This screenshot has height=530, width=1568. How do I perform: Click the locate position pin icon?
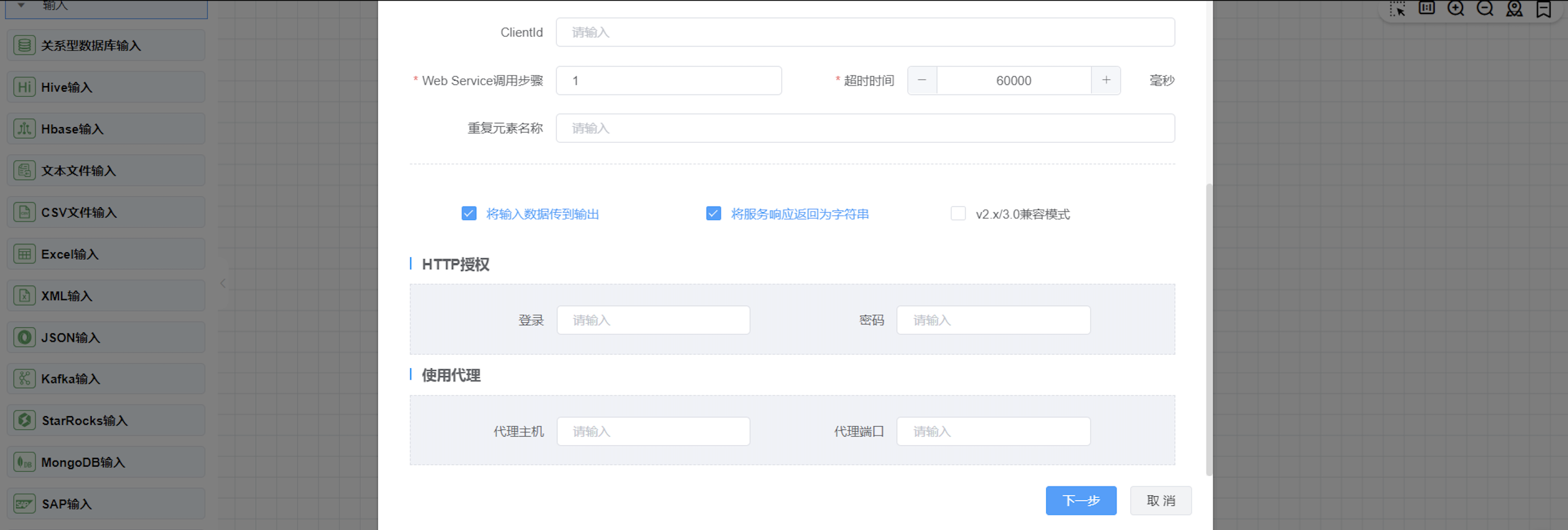point(1514,8)
